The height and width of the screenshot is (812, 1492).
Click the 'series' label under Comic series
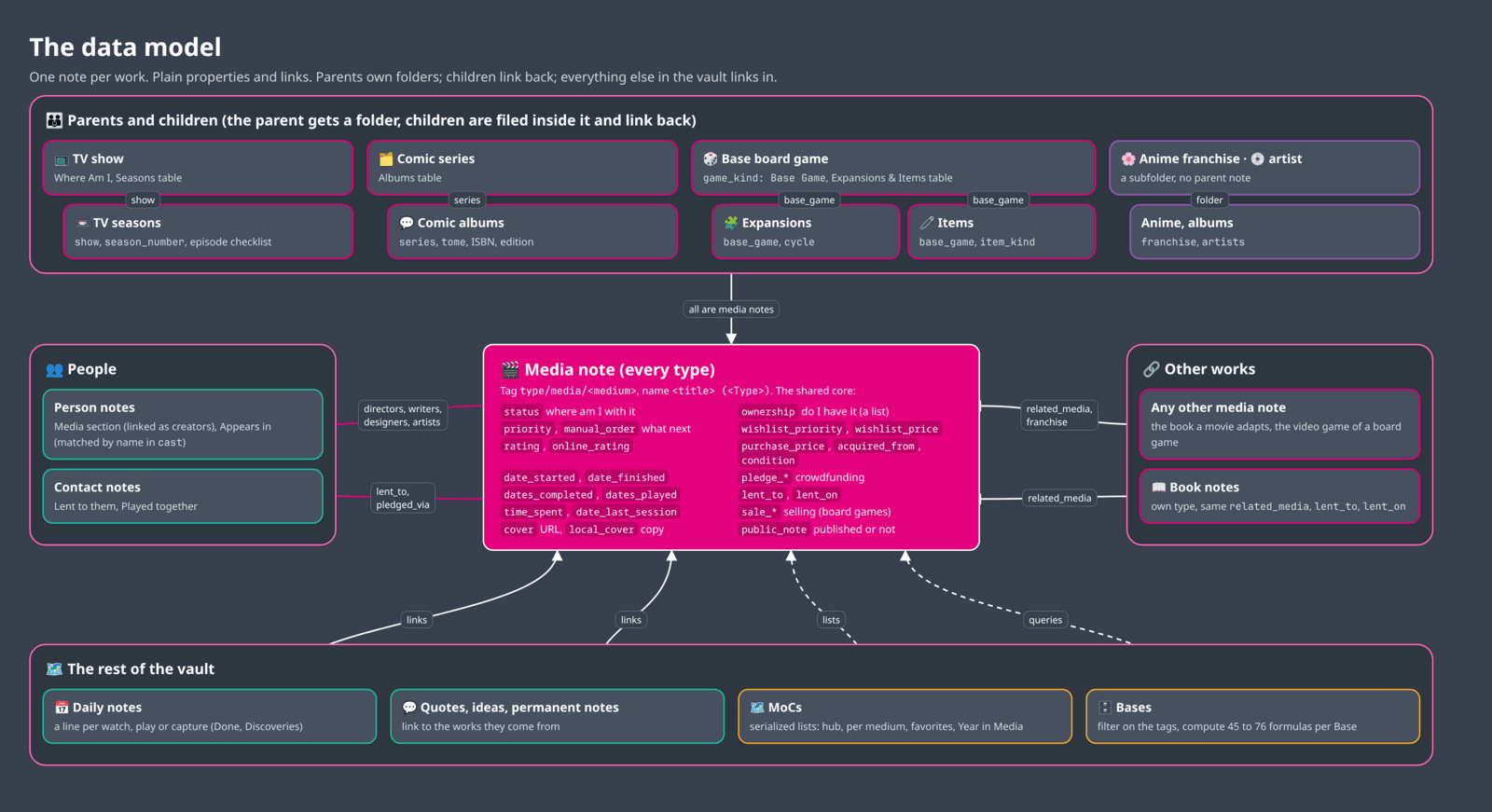coord(467,200)
